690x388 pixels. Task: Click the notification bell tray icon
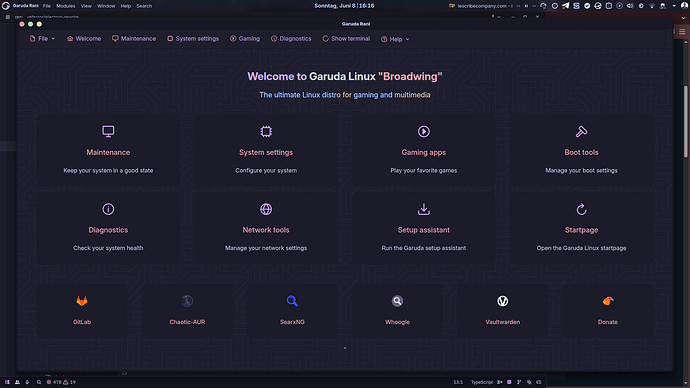pyautogui.click(x=663, y=6)
